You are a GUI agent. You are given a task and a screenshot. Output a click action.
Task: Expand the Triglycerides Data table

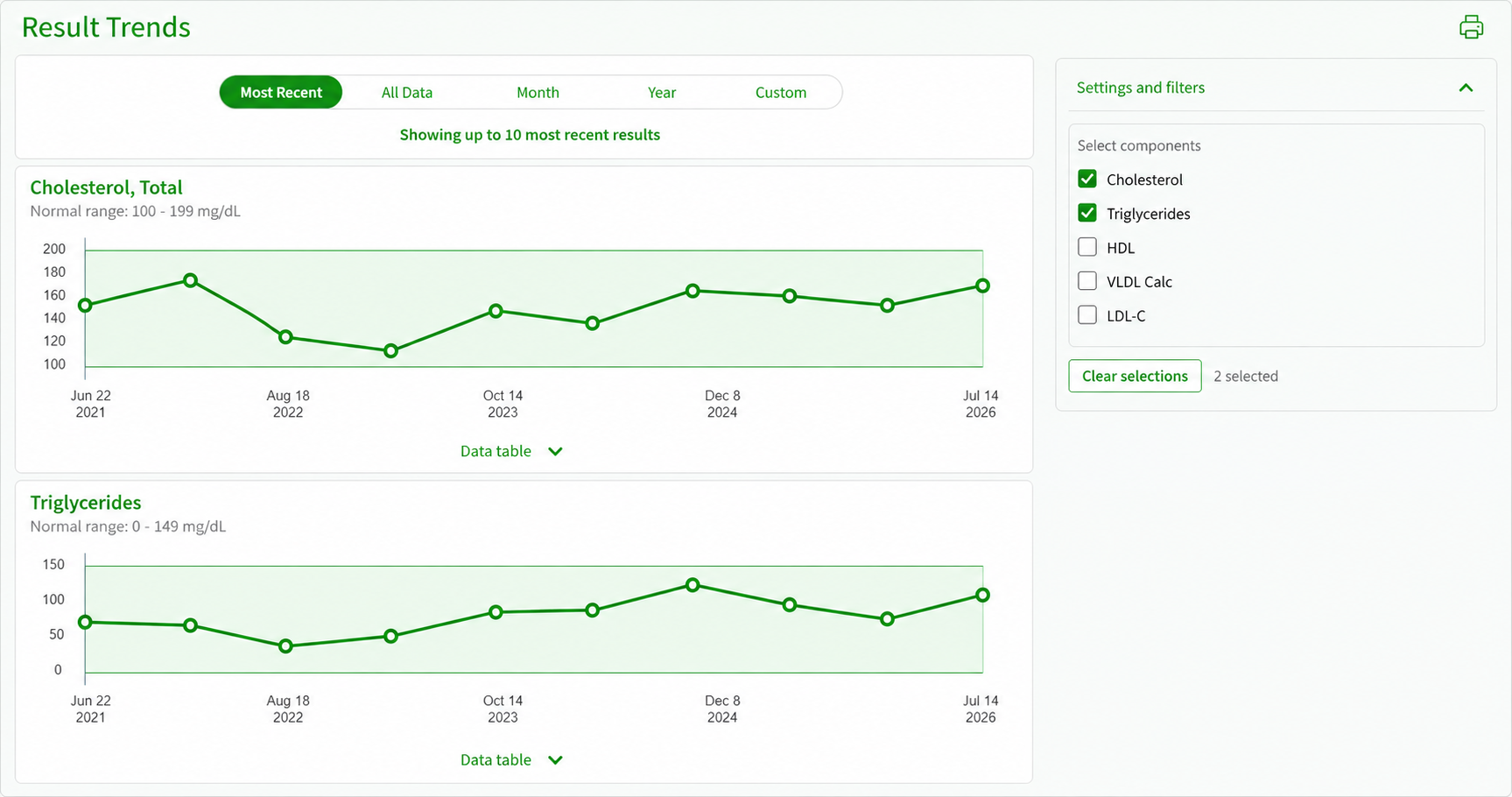[511, 759]
